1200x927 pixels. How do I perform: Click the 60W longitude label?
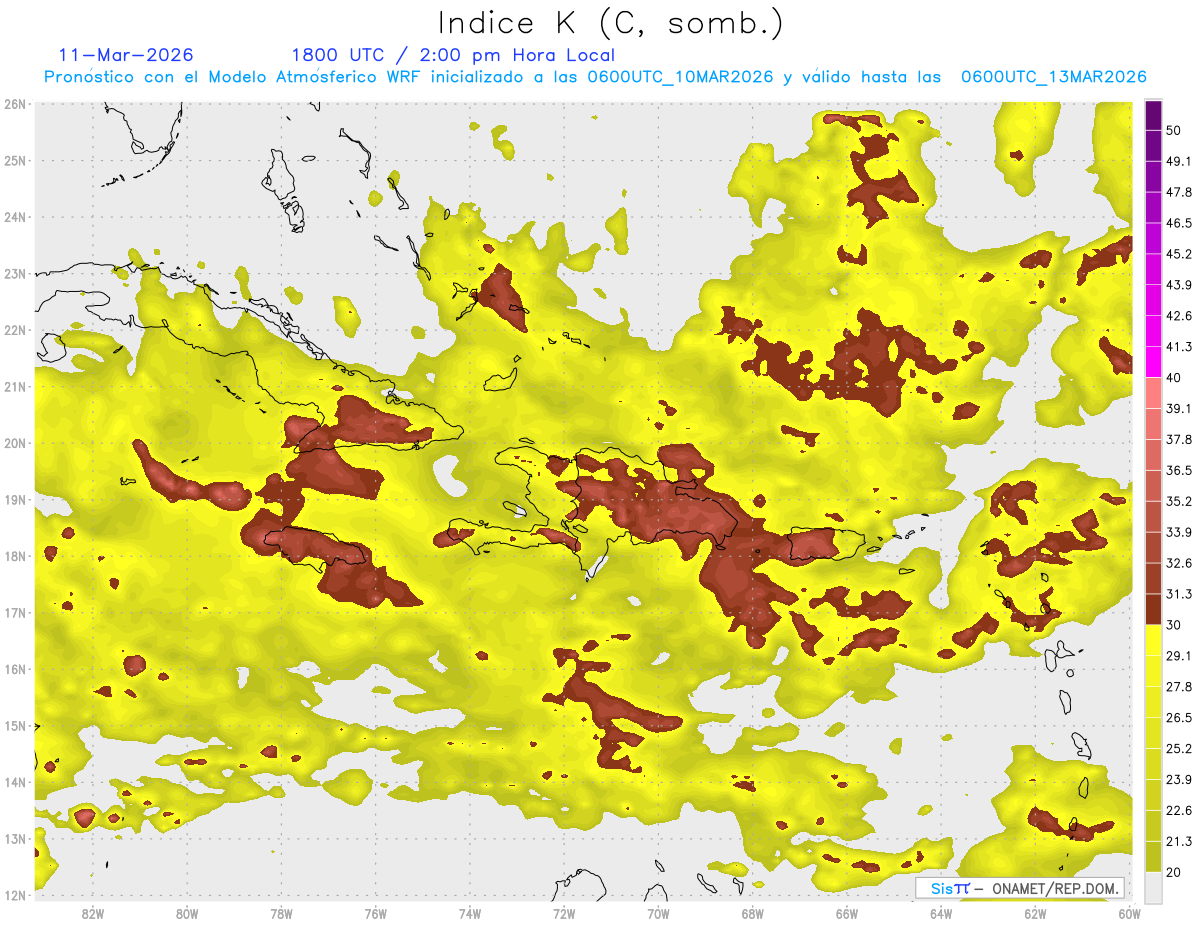(x=1129, y=913)
